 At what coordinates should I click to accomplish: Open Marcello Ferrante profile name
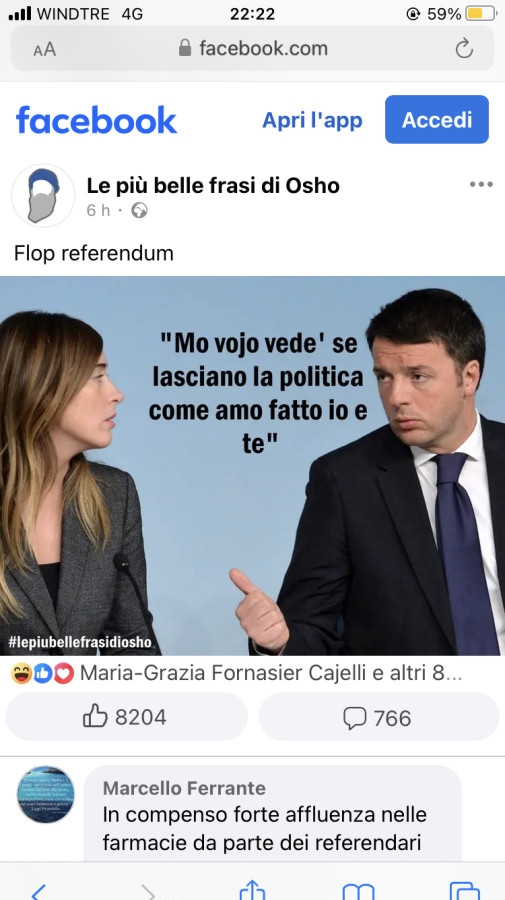184,788
